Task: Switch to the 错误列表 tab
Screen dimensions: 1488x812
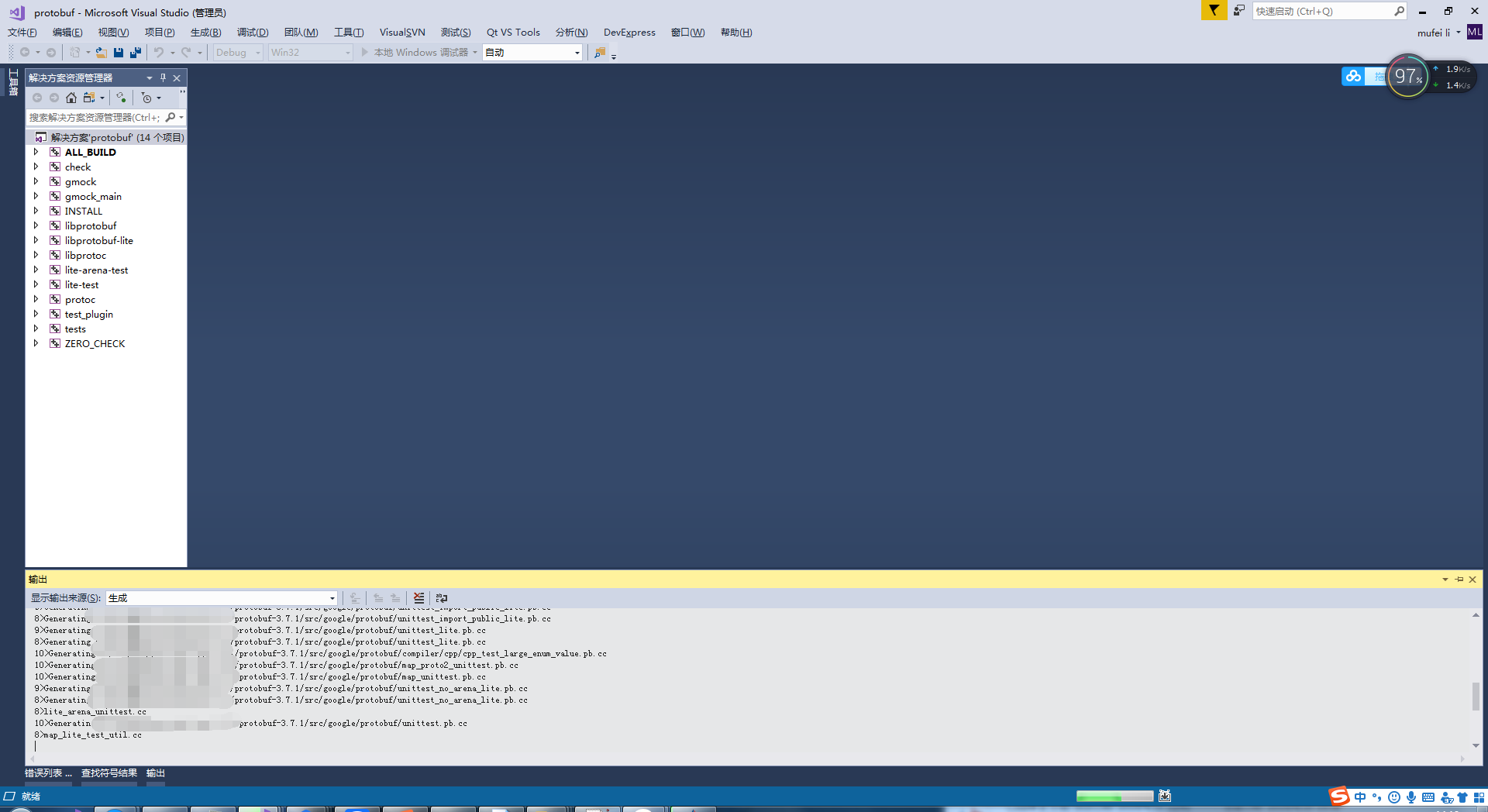Action: pos(48,773)
